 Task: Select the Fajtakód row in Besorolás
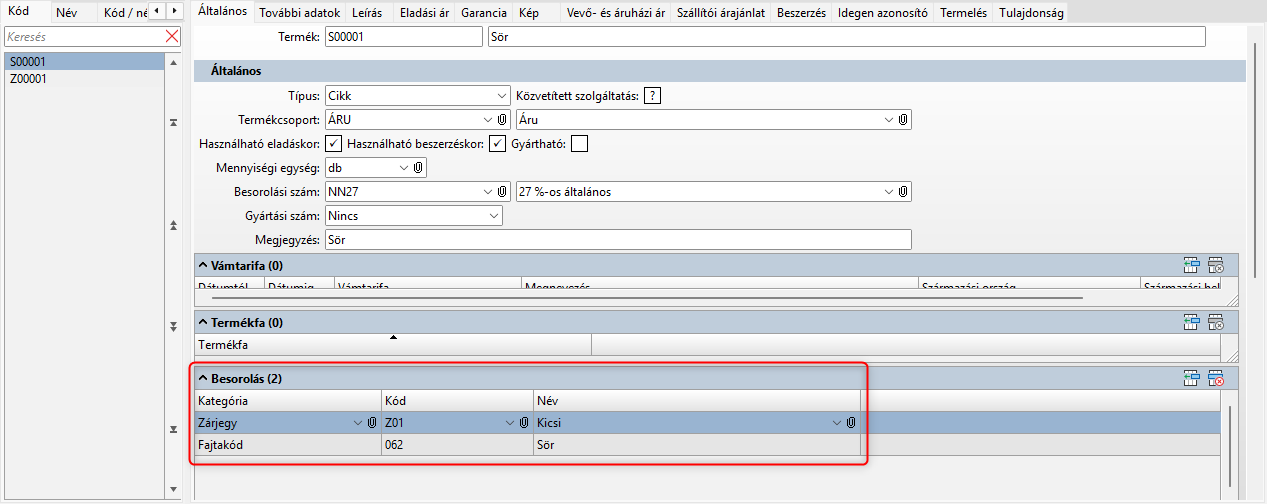(528, 445)
